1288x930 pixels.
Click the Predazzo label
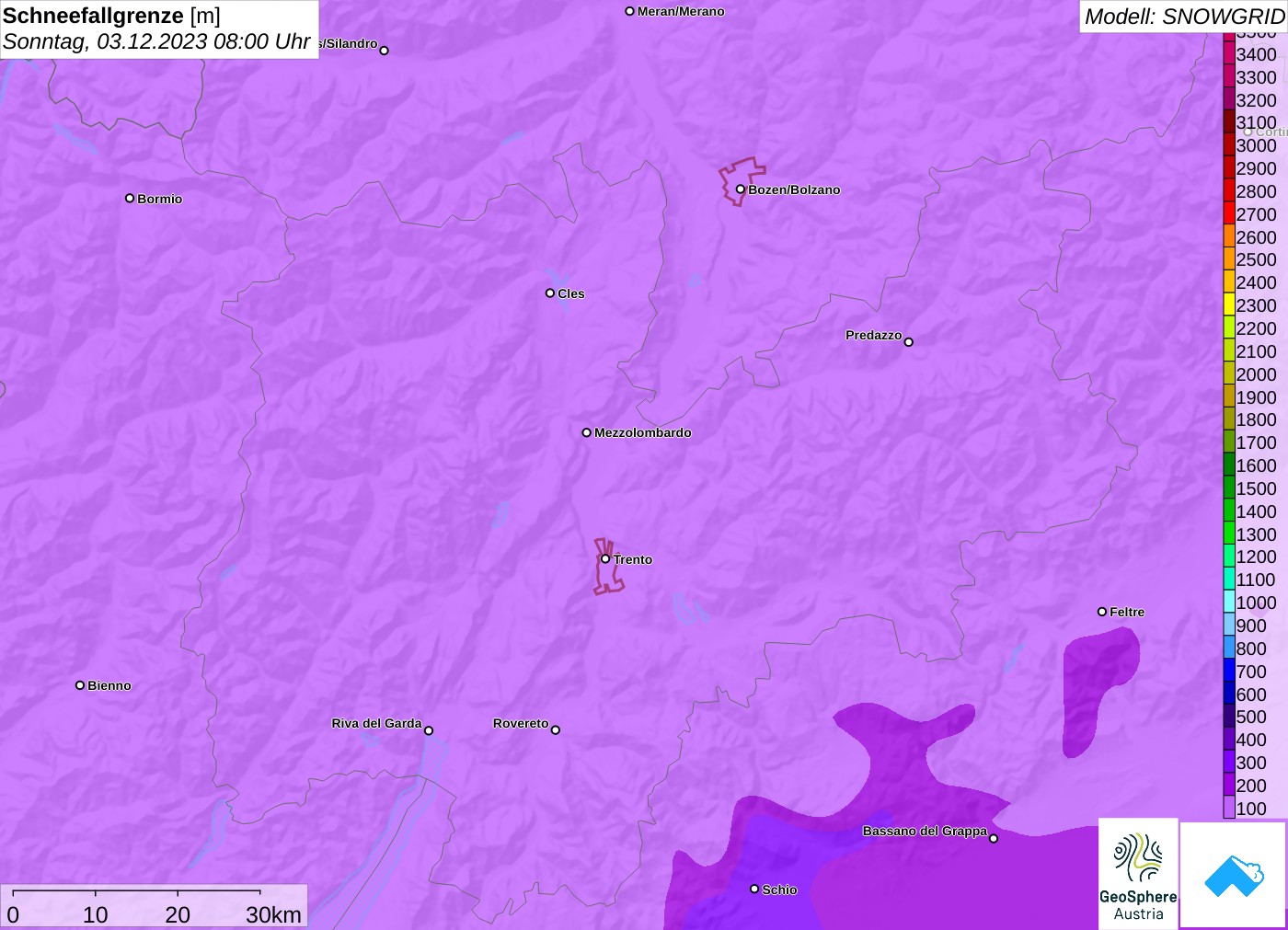874,335
